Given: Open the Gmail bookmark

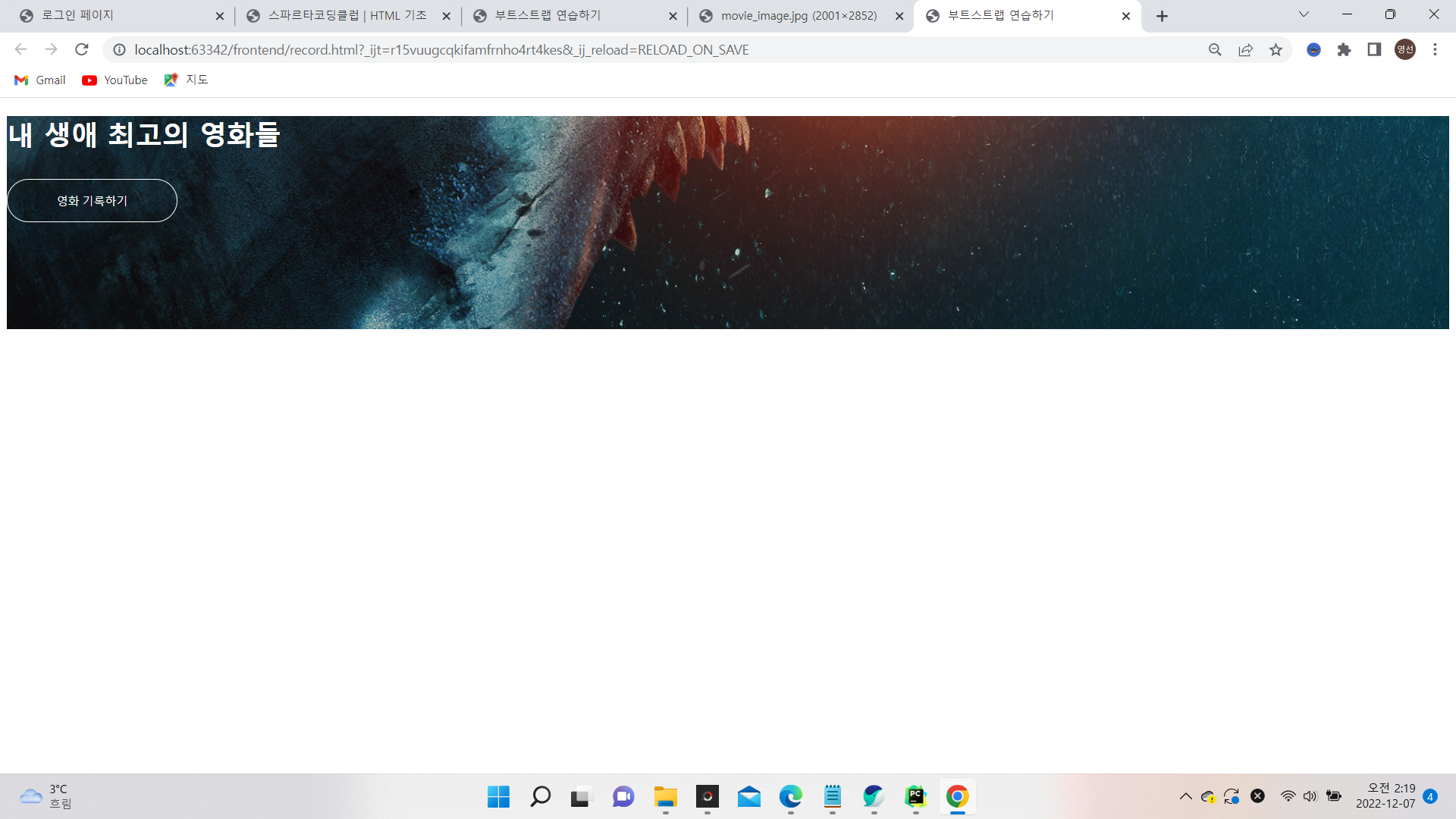Looking at the screenshot, I should (x=40, y=80).
